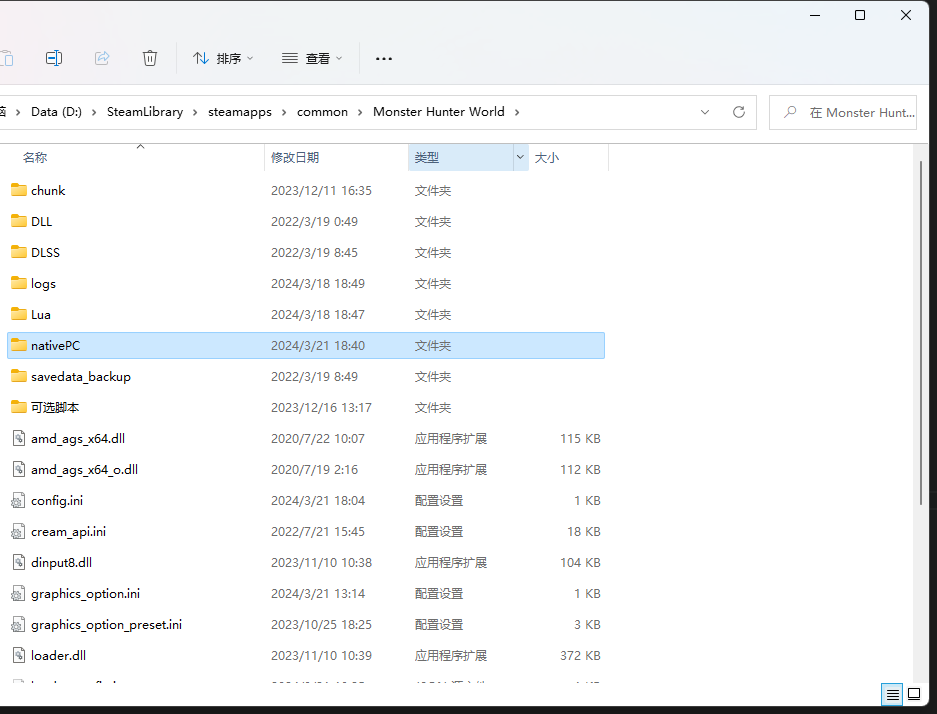Click the chunk folder name
This screenshot has width=937, height=714.
point(48,191)
